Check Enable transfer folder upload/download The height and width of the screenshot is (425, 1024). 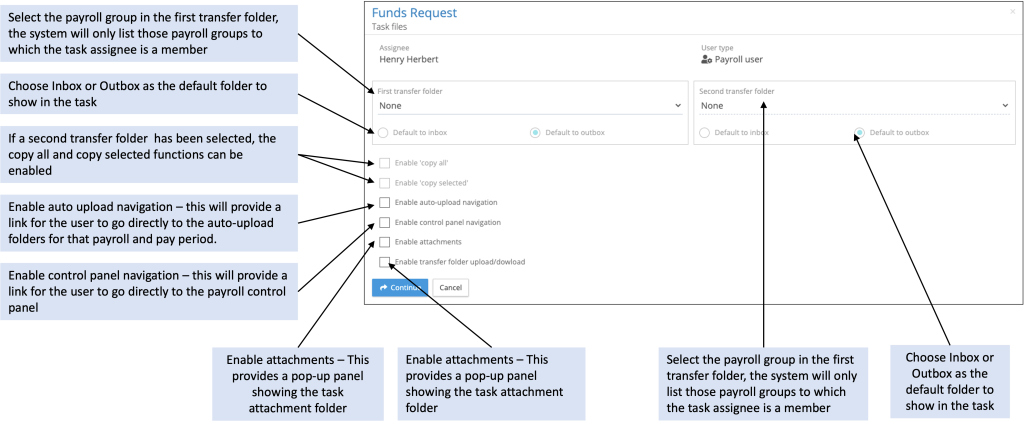[385, 262]
